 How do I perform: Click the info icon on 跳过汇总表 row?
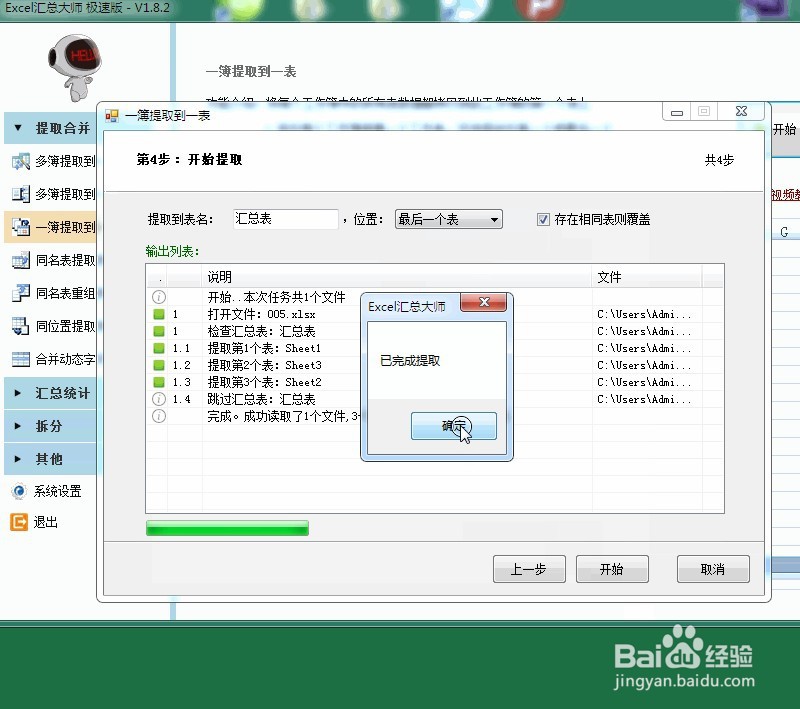[159, 399]
